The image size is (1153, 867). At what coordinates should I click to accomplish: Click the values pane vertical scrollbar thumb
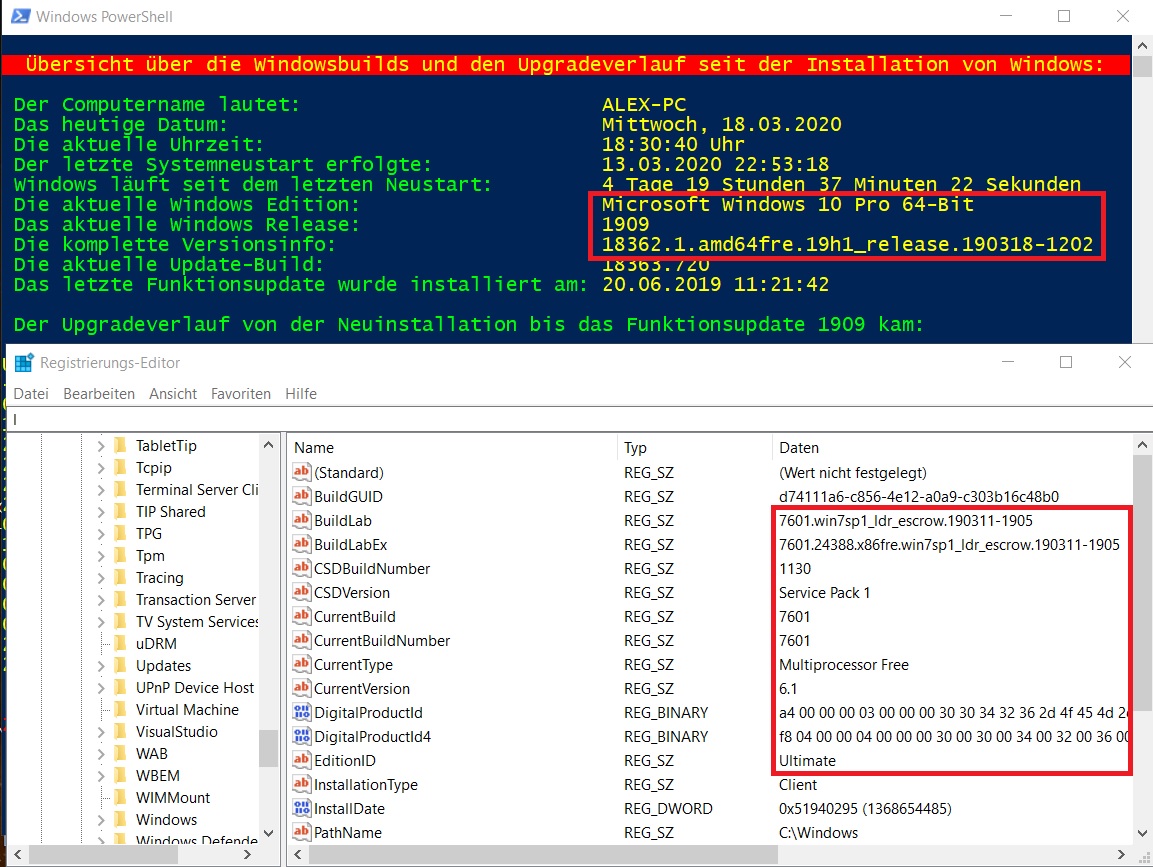[1142, 583]
